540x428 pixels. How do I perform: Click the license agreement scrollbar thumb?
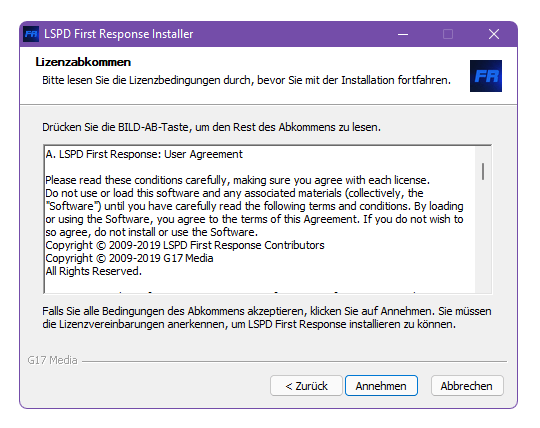(x=483, y=171)
